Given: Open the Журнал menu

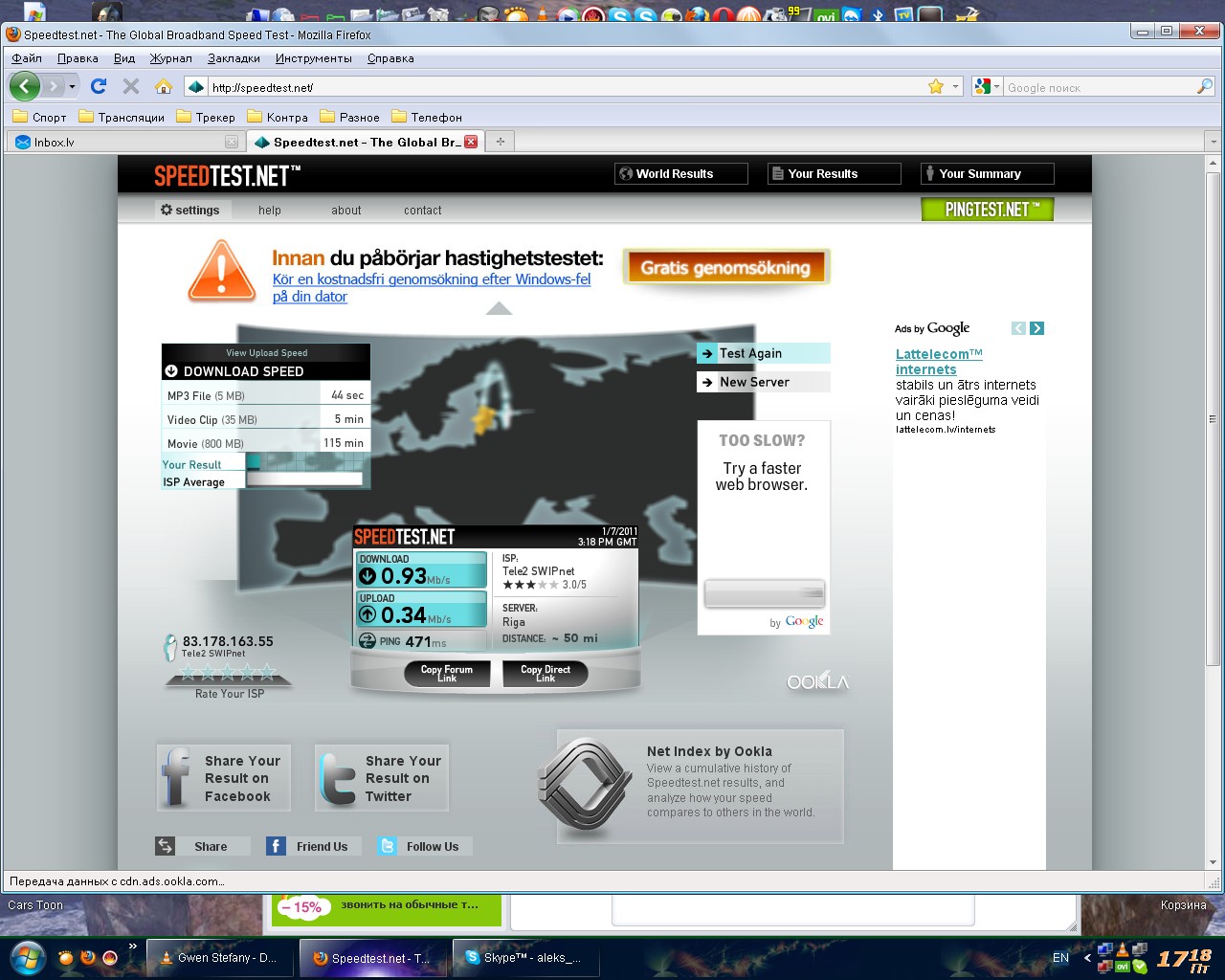Looking at the screenshot, I should pyautogui.click(x=170, y=58).
